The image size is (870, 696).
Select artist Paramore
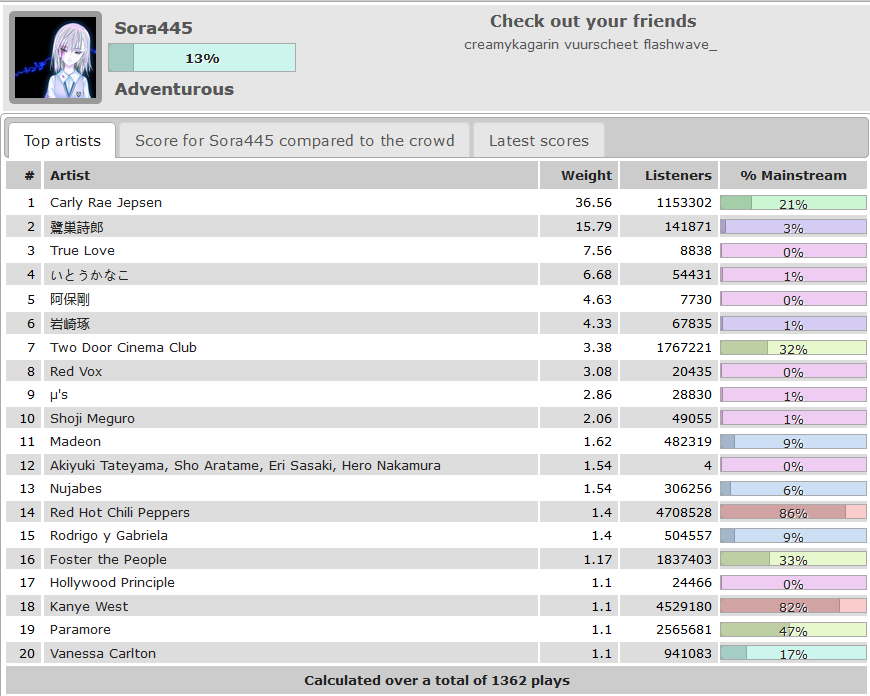[80, 629]
